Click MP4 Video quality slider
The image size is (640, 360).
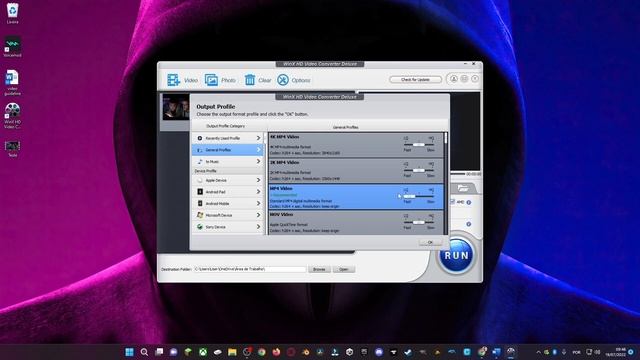click(x=418, y=196)
